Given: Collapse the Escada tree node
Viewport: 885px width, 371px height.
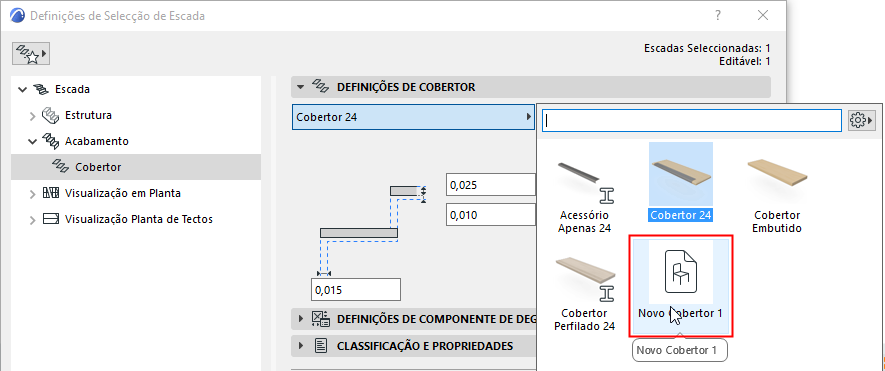Looking at the screenshot, I should point(23,89).
